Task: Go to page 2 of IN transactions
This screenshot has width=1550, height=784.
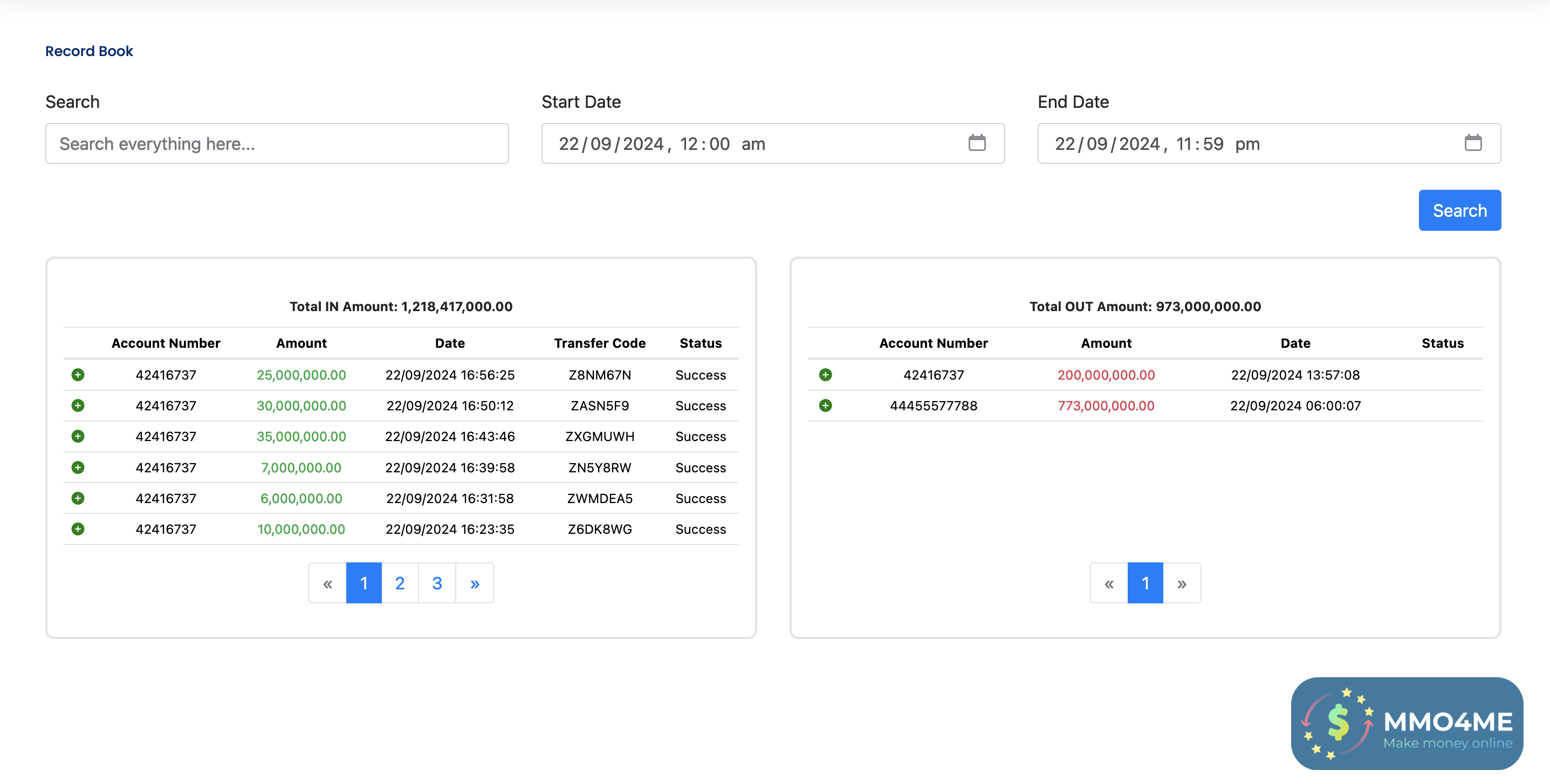Action: click(400, 583)
